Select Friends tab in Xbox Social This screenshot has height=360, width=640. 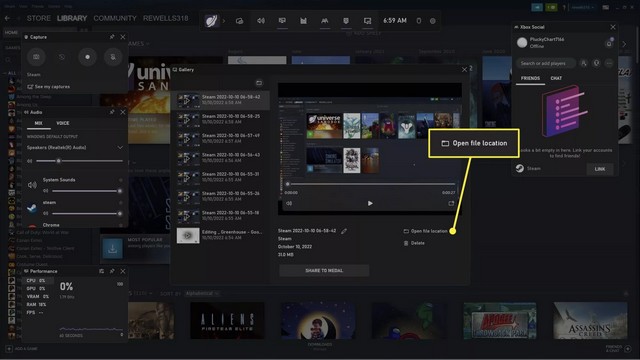pyautogui.click(x=530, y=78)
